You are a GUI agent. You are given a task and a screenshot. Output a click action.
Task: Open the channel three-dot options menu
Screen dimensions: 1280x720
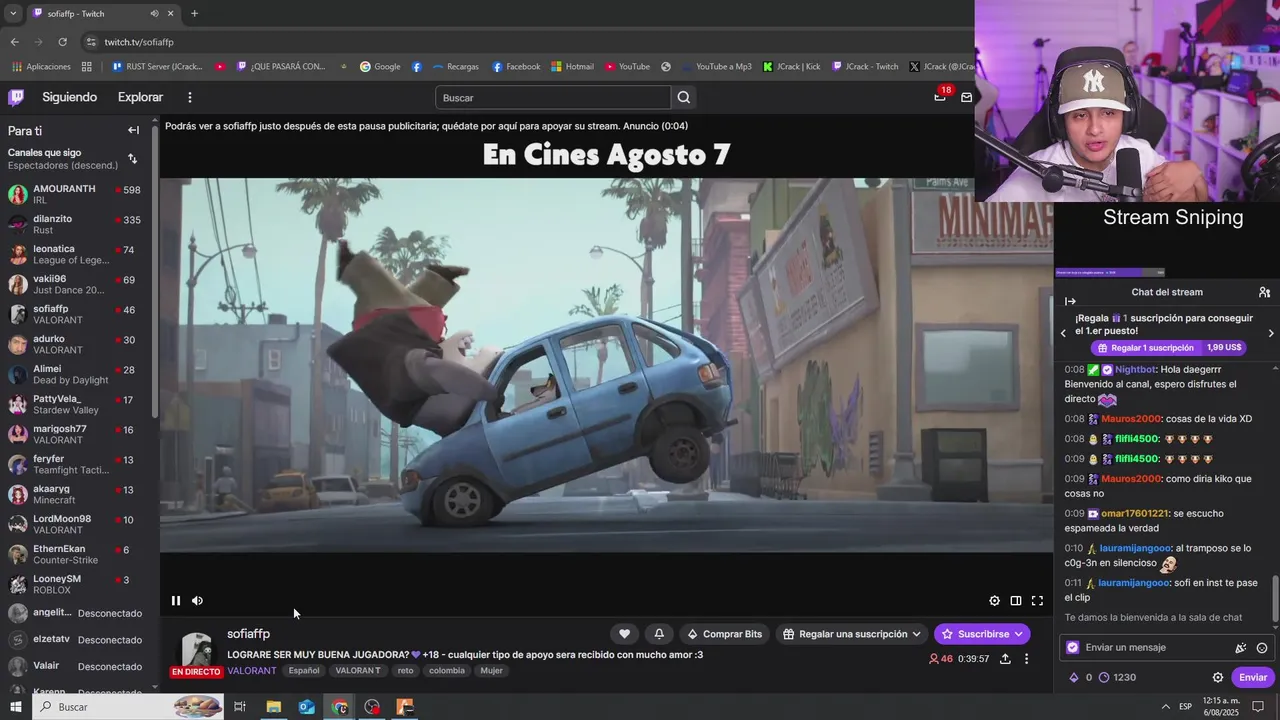pos(1026,659)
